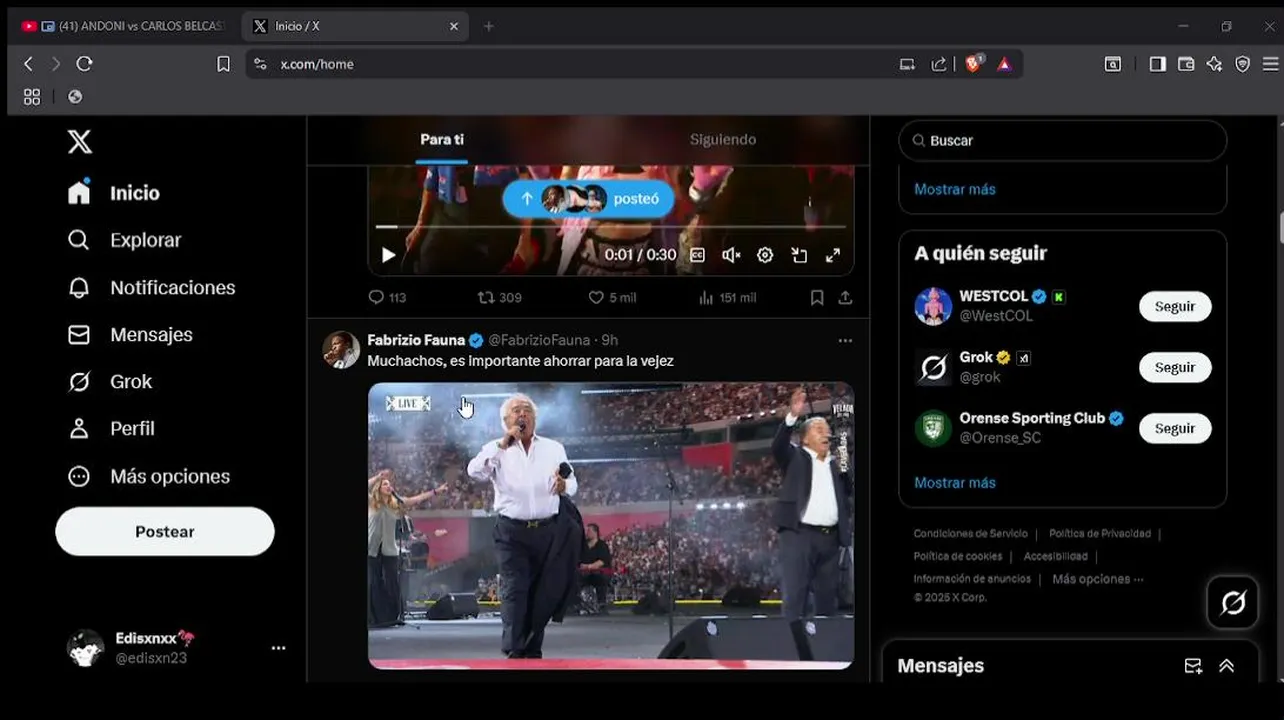Reload the page
Viewport: 1284px width, 720px height.
coord(85,64)
